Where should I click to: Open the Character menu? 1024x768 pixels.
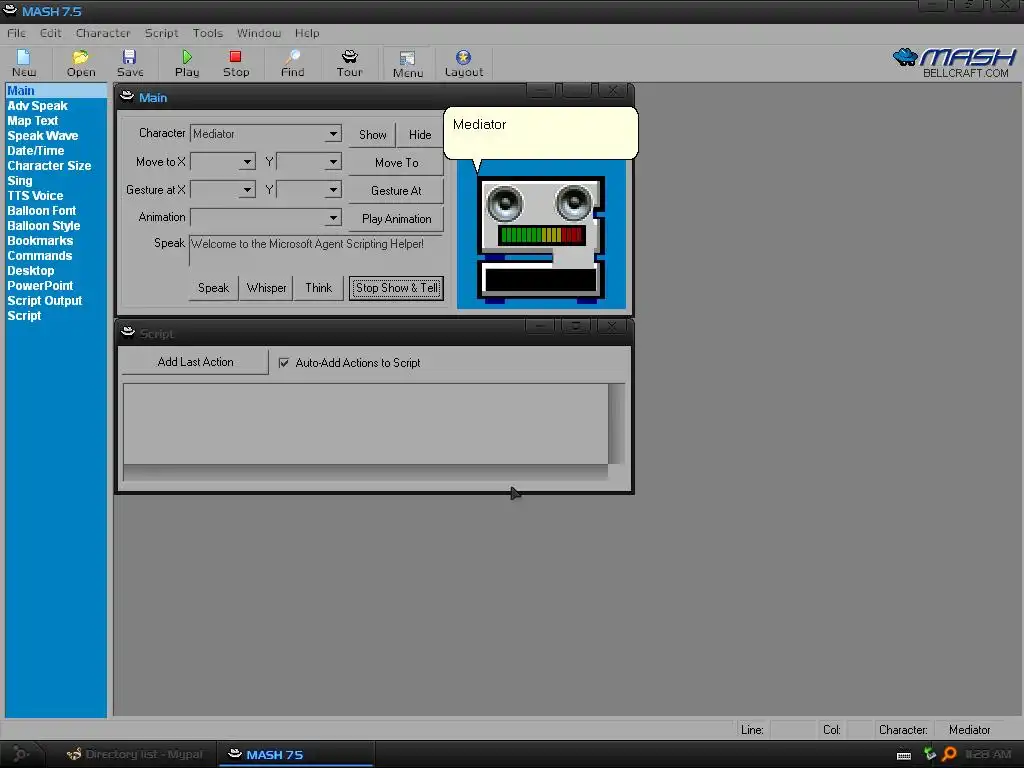pyautogui.click(x=103, y=33)
